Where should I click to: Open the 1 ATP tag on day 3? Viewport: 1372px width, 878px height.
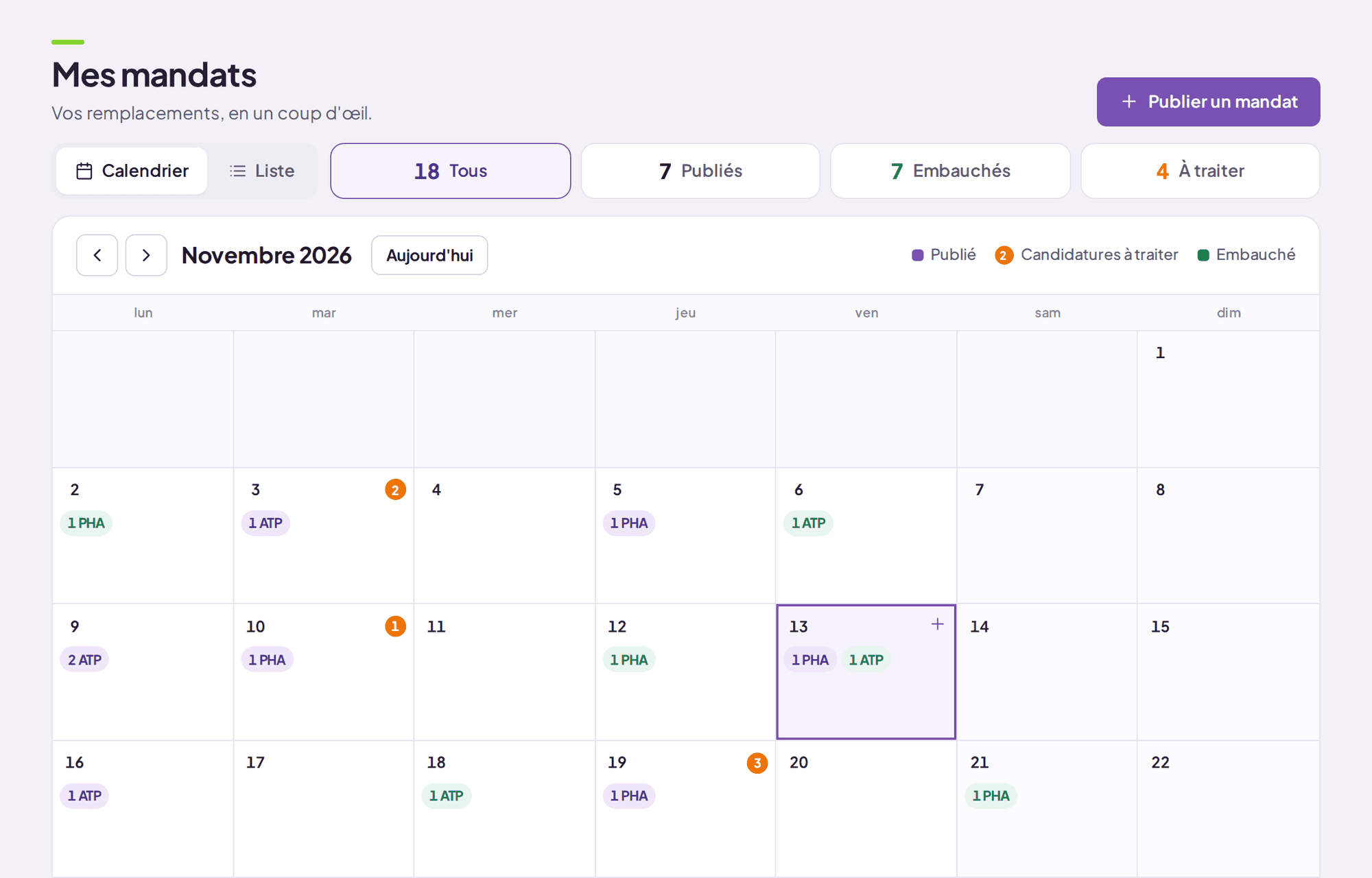point(265,523)
